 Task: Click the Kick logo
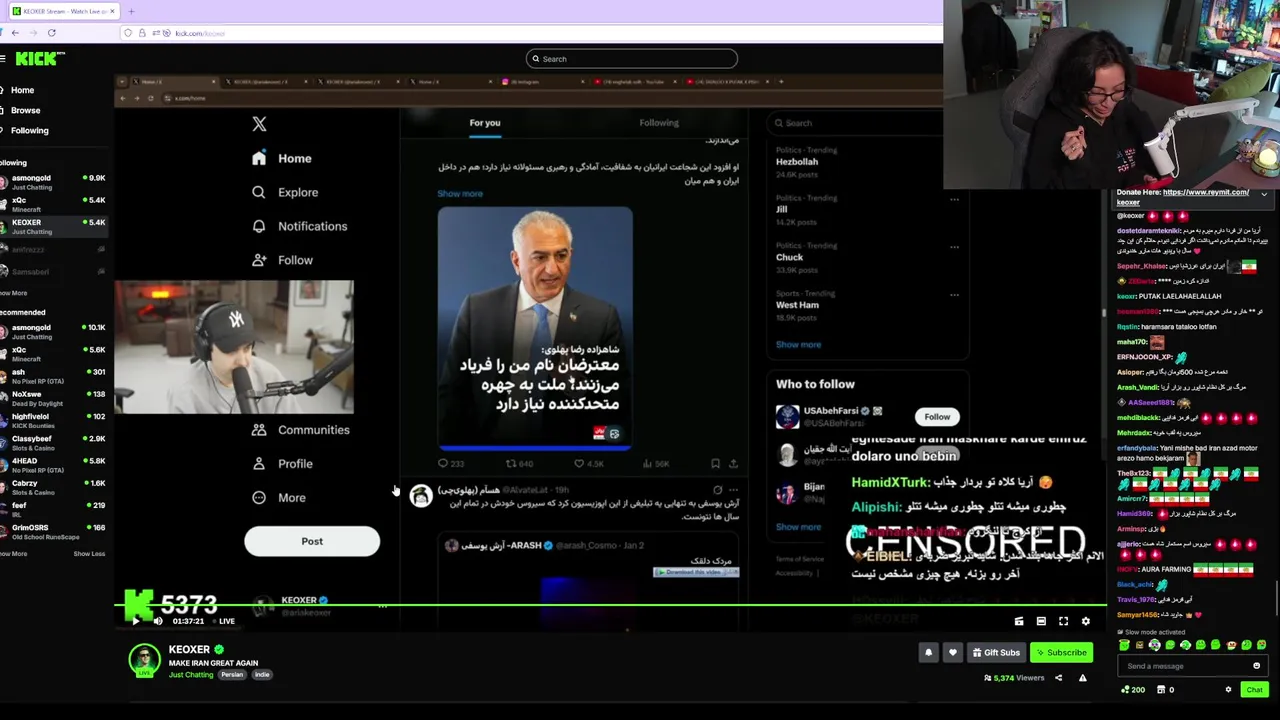tap(40, 59)
